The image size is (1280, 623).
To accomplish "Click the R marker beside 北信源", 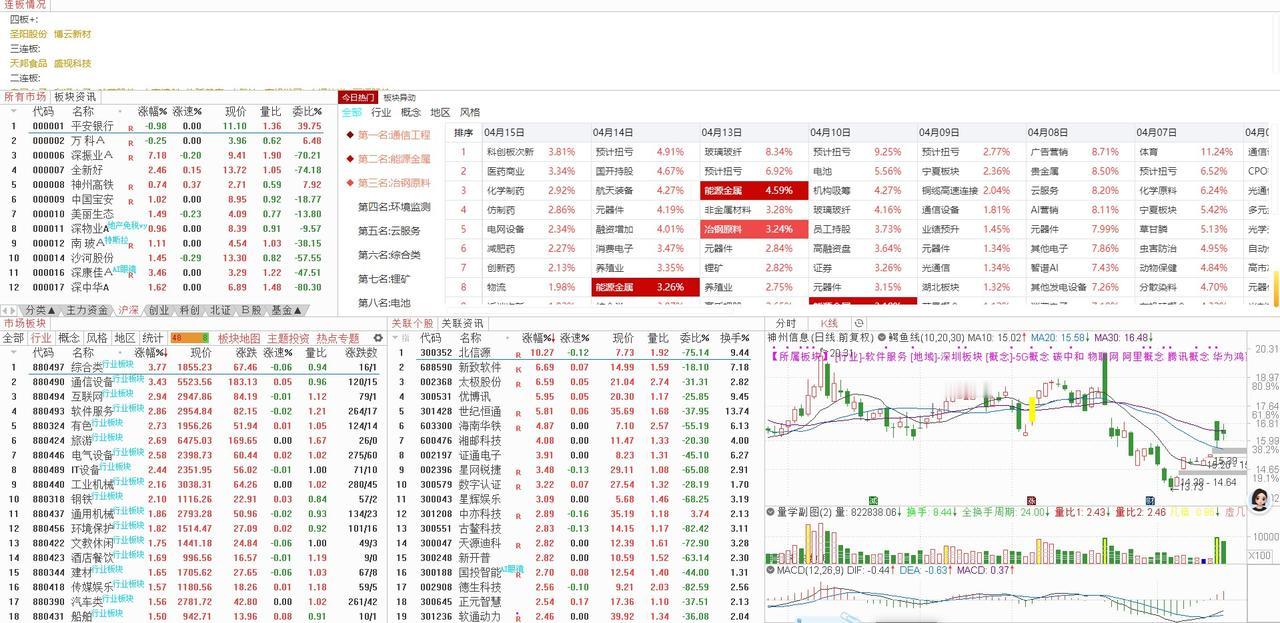I will [x=518, y=355].
